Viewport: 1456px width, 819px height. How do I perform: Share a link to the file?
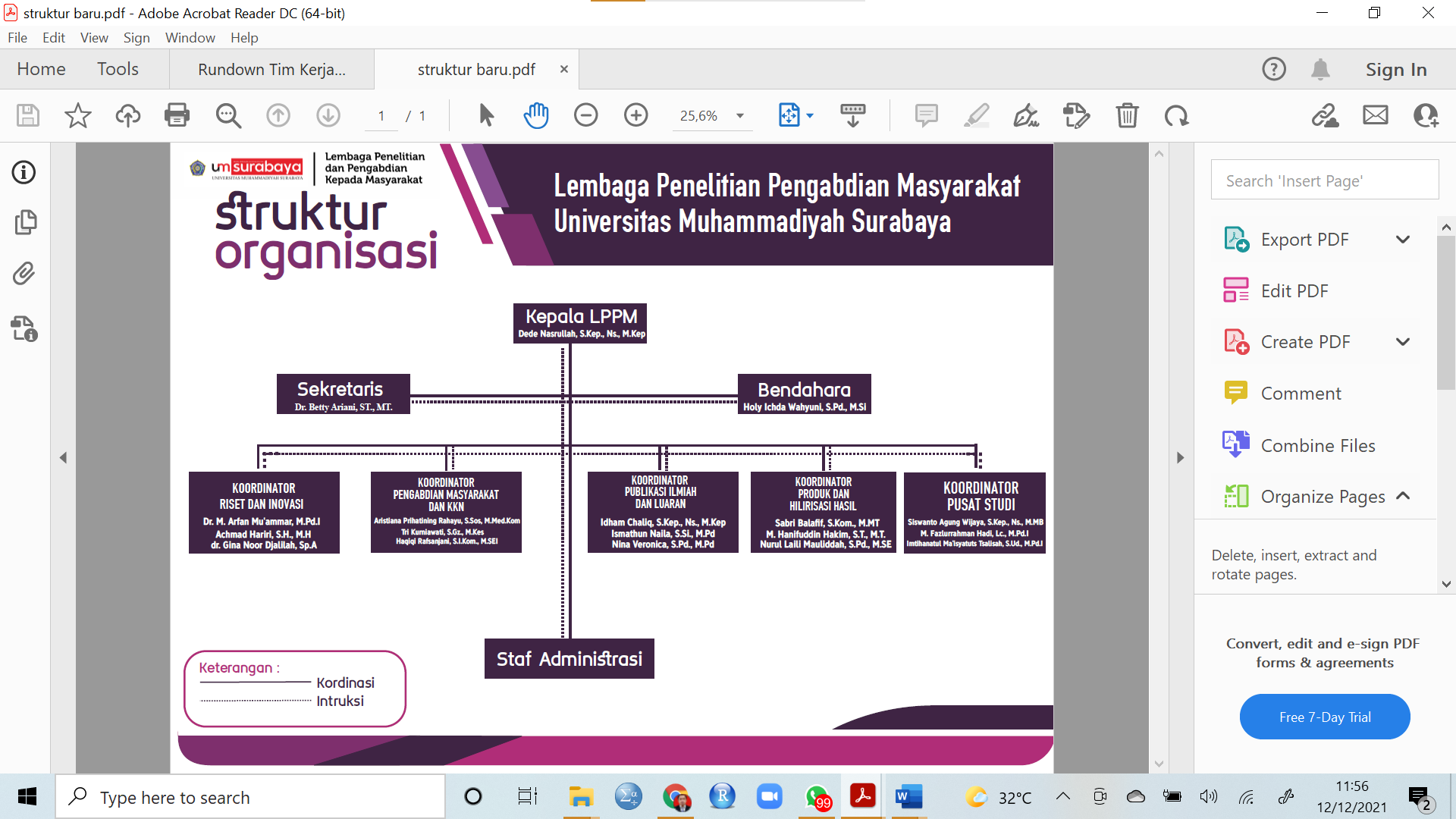[1325, 115]
